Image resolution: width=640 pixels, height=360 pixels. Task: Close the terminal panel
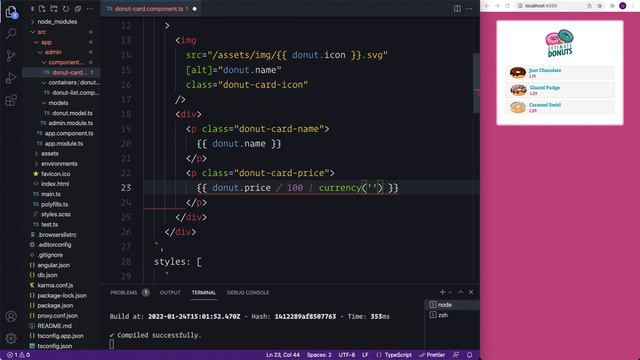click(471, 292)
